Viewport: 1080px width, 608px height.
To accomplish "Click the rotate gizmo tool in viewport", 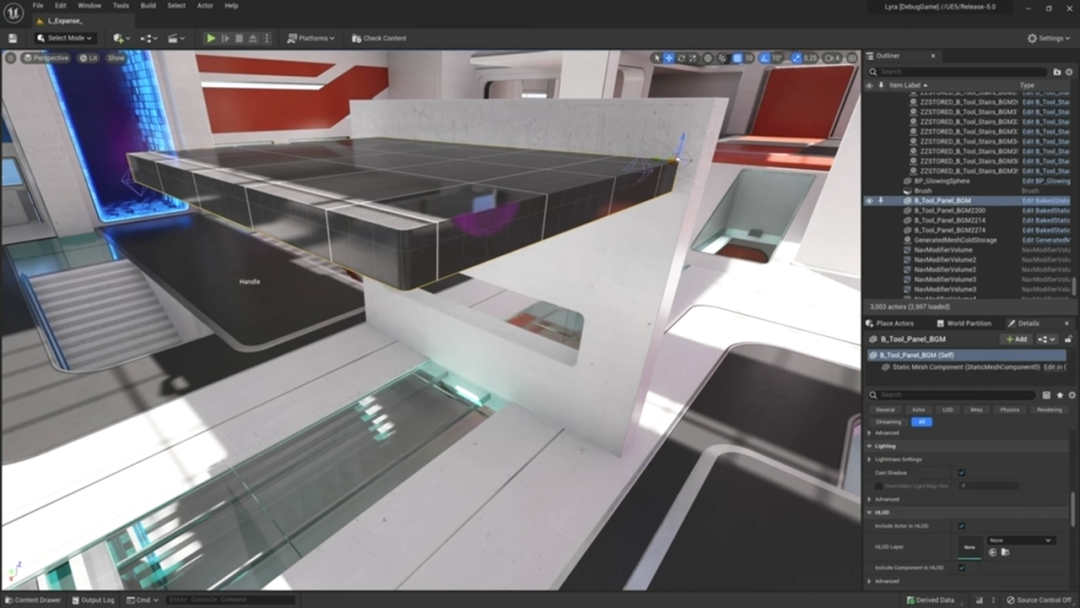I will (681, 58).
